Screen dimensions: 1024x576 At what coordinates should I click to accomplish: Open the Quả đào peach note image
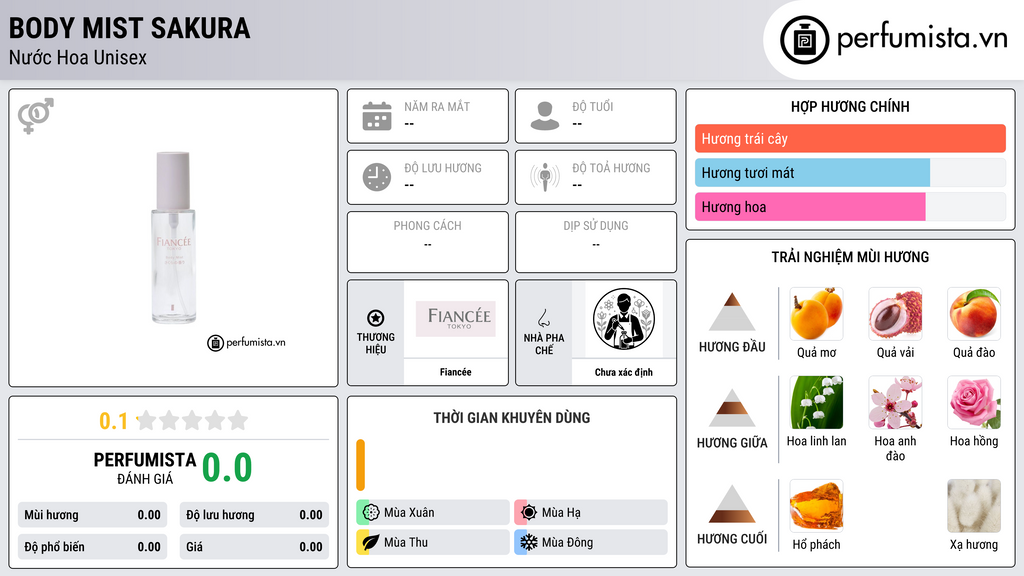[x=974, y=314]
